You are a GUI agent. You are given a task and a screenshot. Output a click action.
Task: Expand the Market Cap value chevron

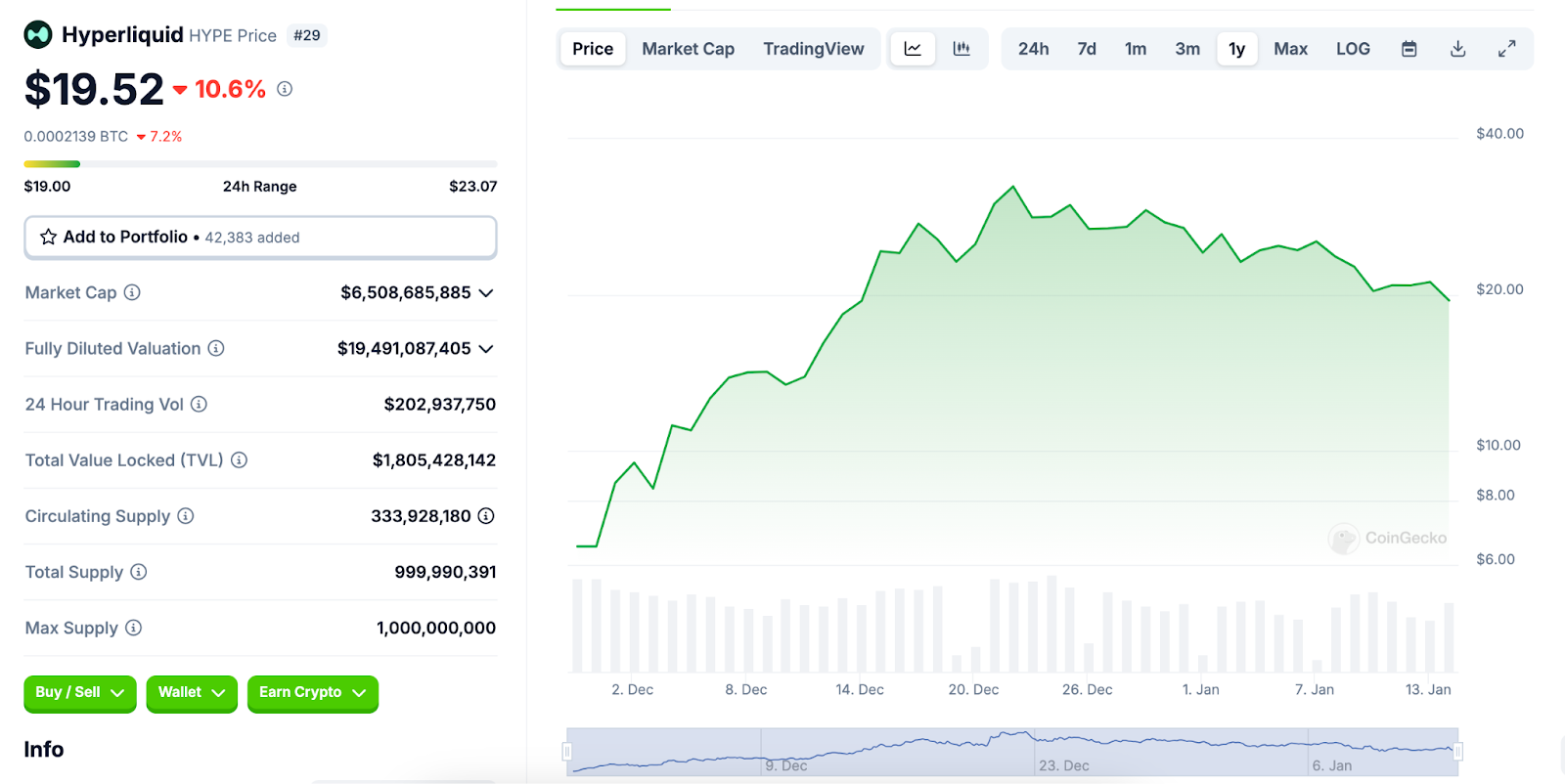click(486, 293)
